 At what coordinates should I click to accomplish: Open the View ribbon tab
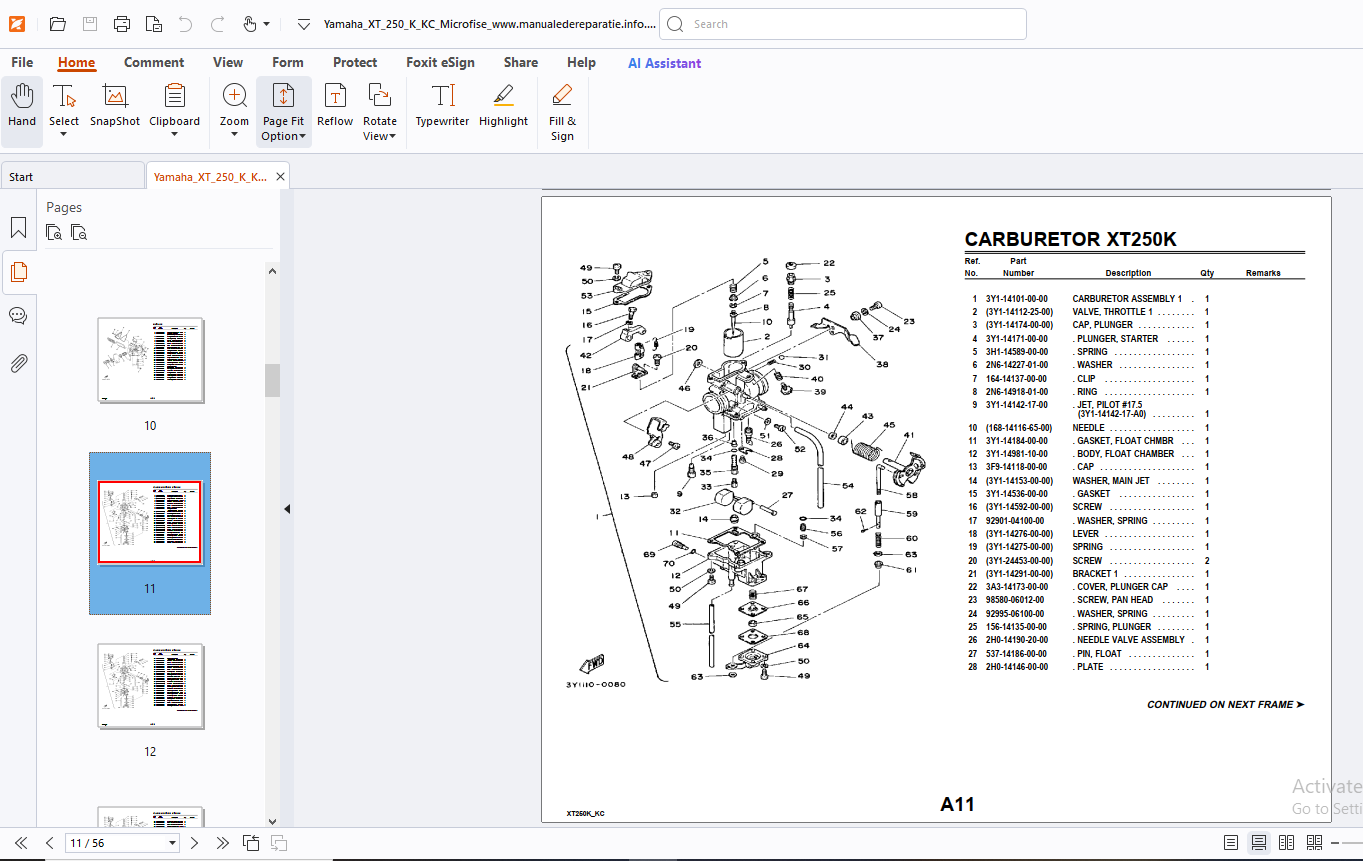[x=228, y=62]
